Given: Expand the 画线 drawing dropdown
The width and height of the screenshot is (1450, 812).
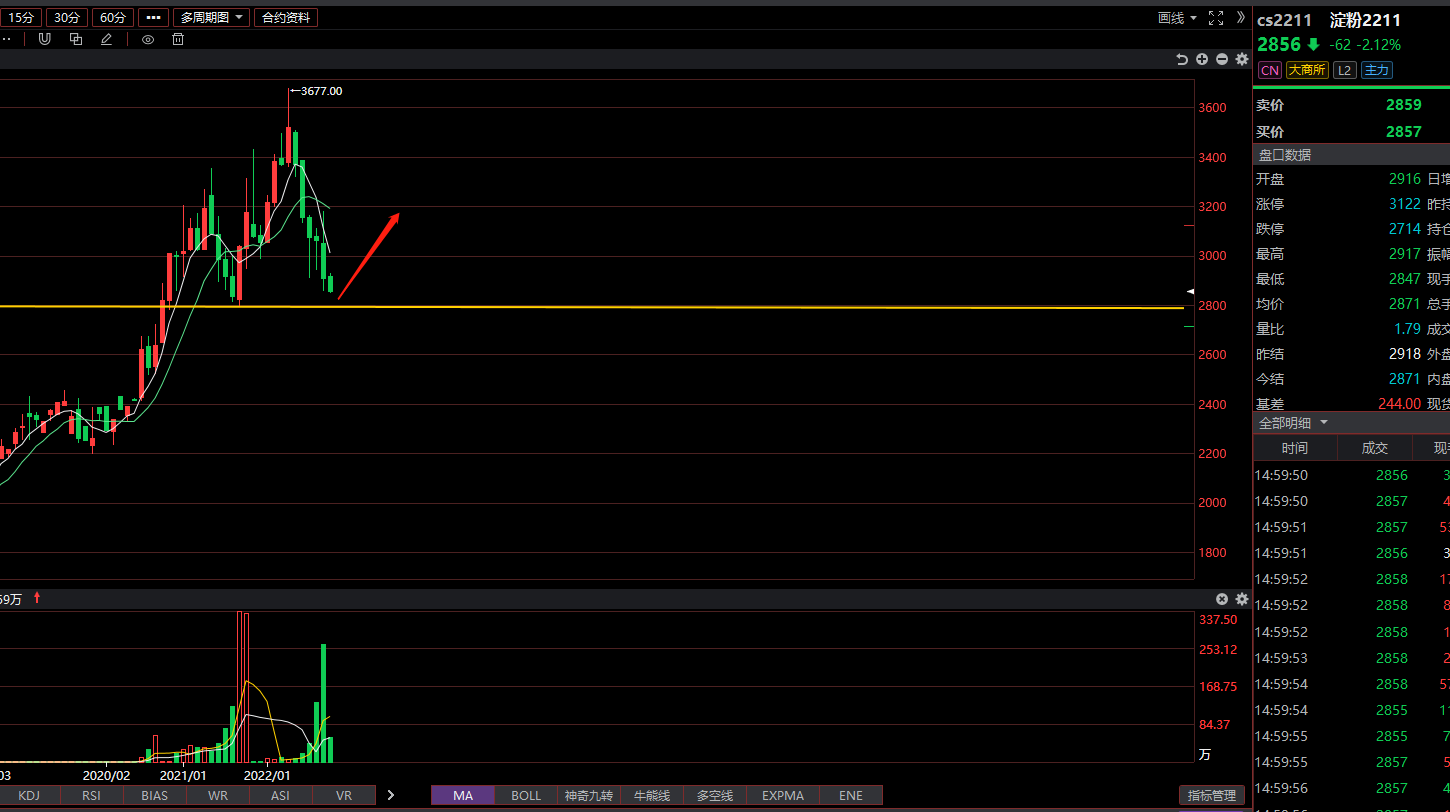Looking at the screenshot, I should click(x=1177, y=18).
